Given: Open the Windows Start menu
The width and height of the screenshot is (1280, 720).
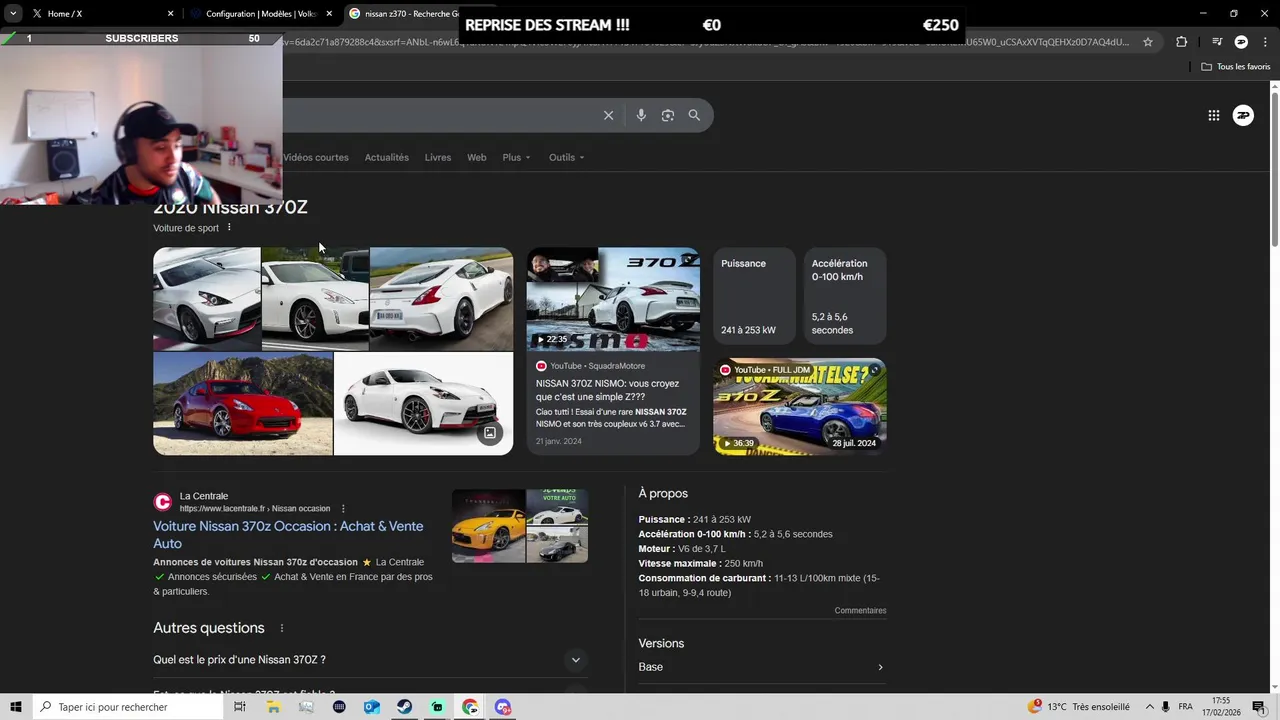Looking at the screenshot, I should pyautogui.click(x=15, y=707).
